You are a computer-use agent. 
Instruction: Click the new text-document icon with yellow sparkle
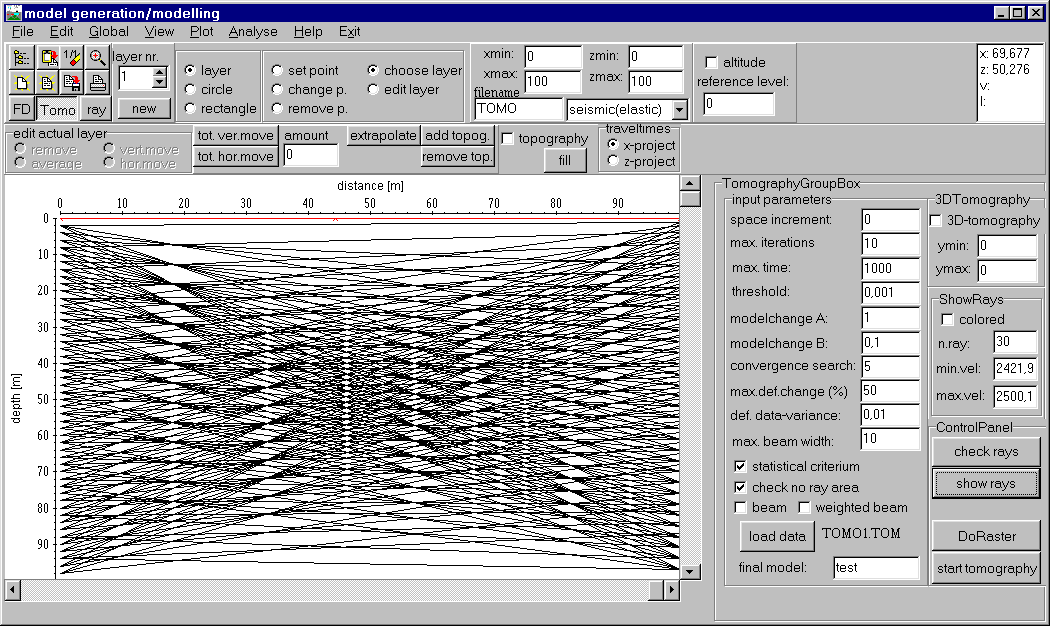click(x=47, y=83)
